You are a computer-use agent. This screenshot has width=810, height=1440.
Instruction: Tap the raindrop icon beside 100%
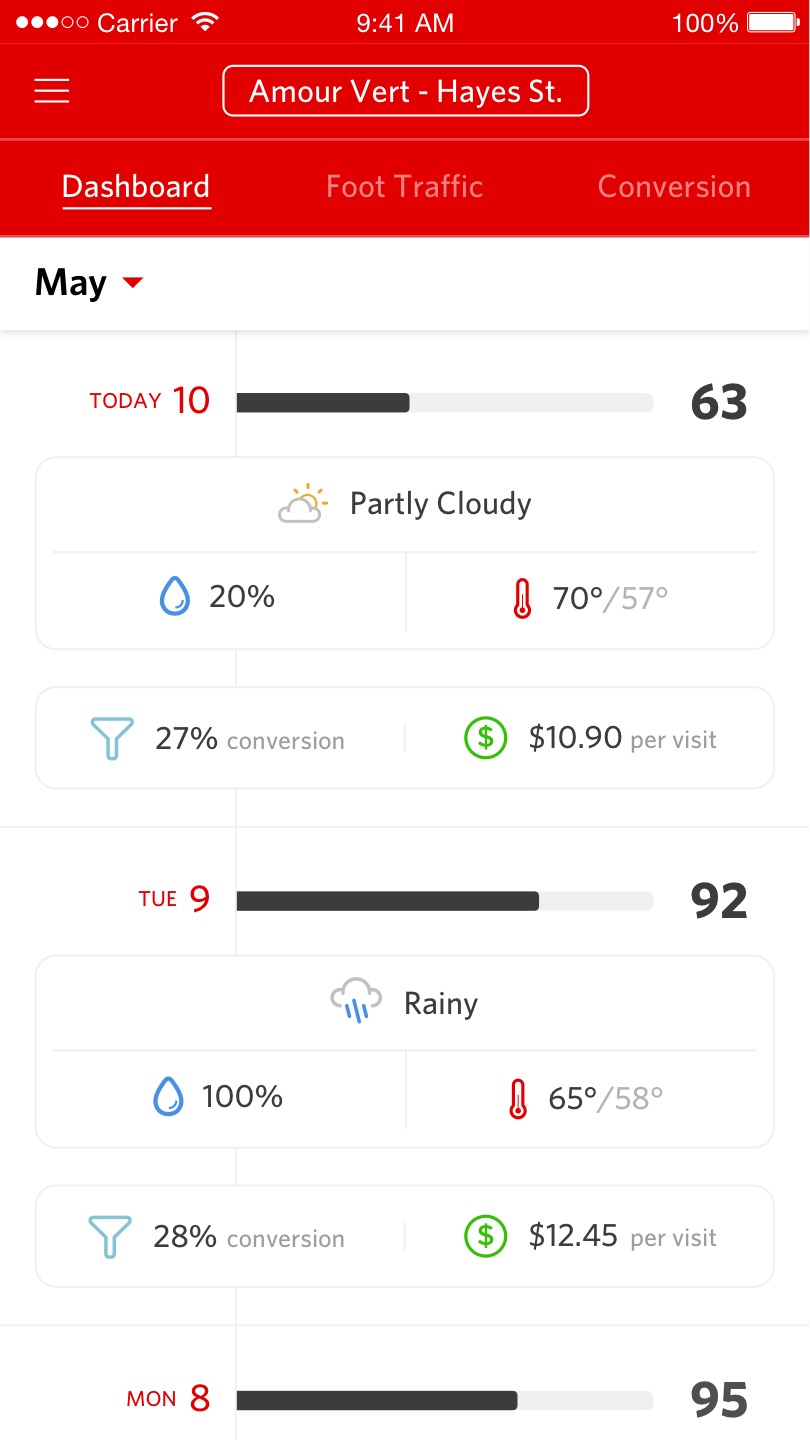169,1097
